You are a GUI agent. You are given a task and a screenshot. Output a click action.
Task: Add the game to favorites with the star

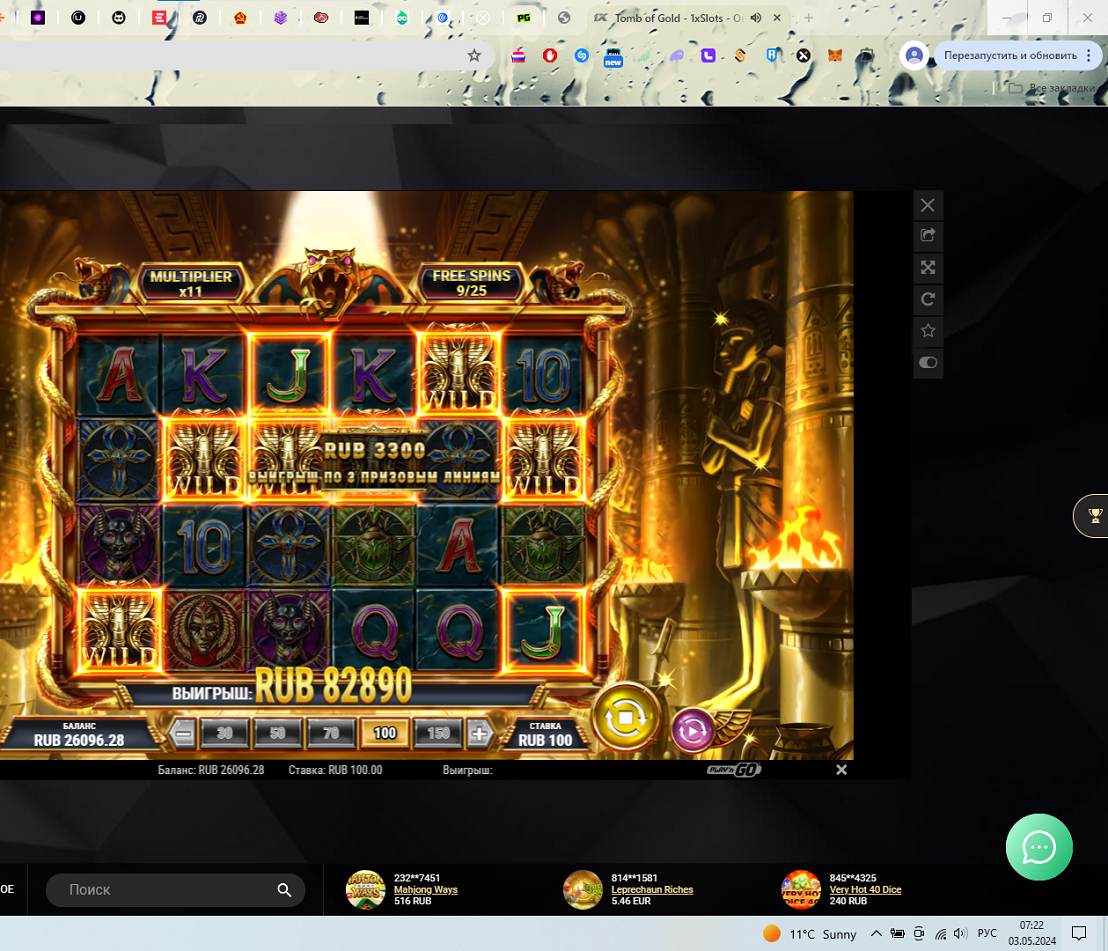928,330
